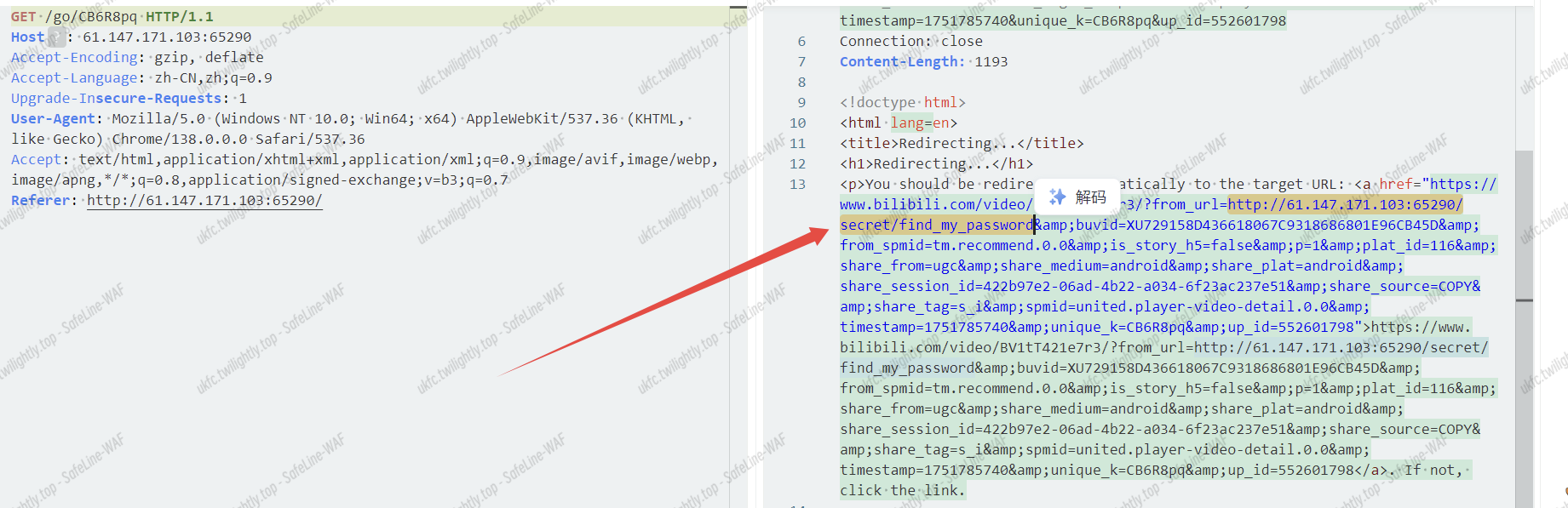Click the Upgrade-Insecure-Requests header name
This screenshot has height=508, width=1568.
(x=116, y=99)
